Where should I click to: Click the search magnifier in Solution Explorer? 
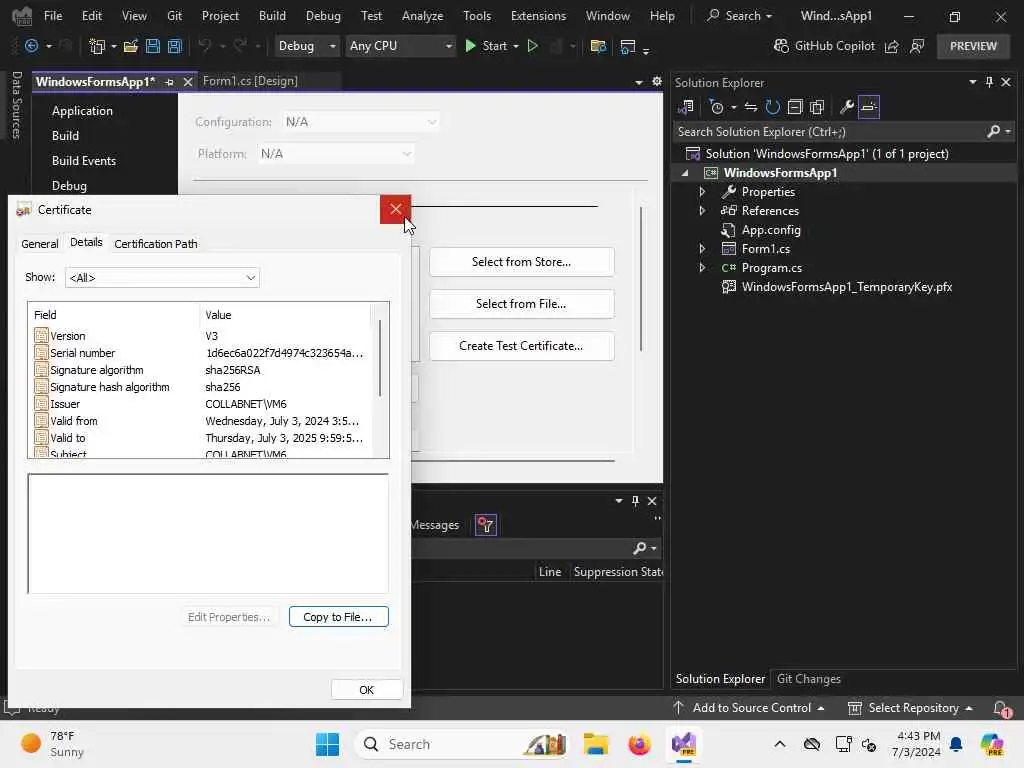(x=993, y=131)
